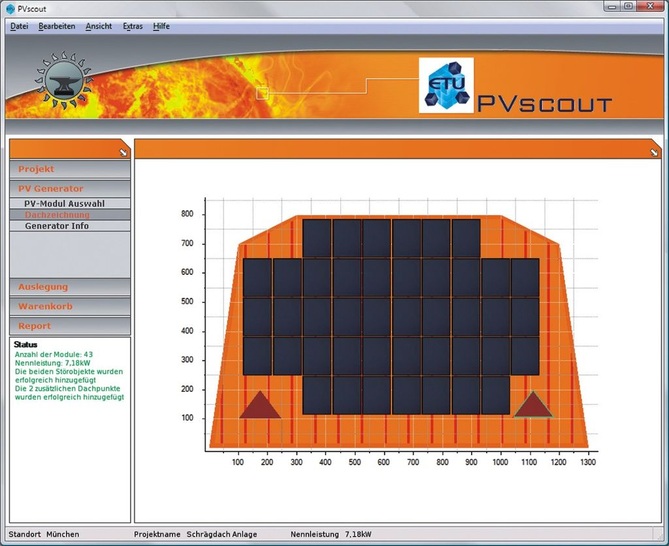Image resolution: width=669 pixels, height=546 pixels.
Task: Click 'Nennleistung 7,18kW' in bottom status bar
Action: point(331,534)
